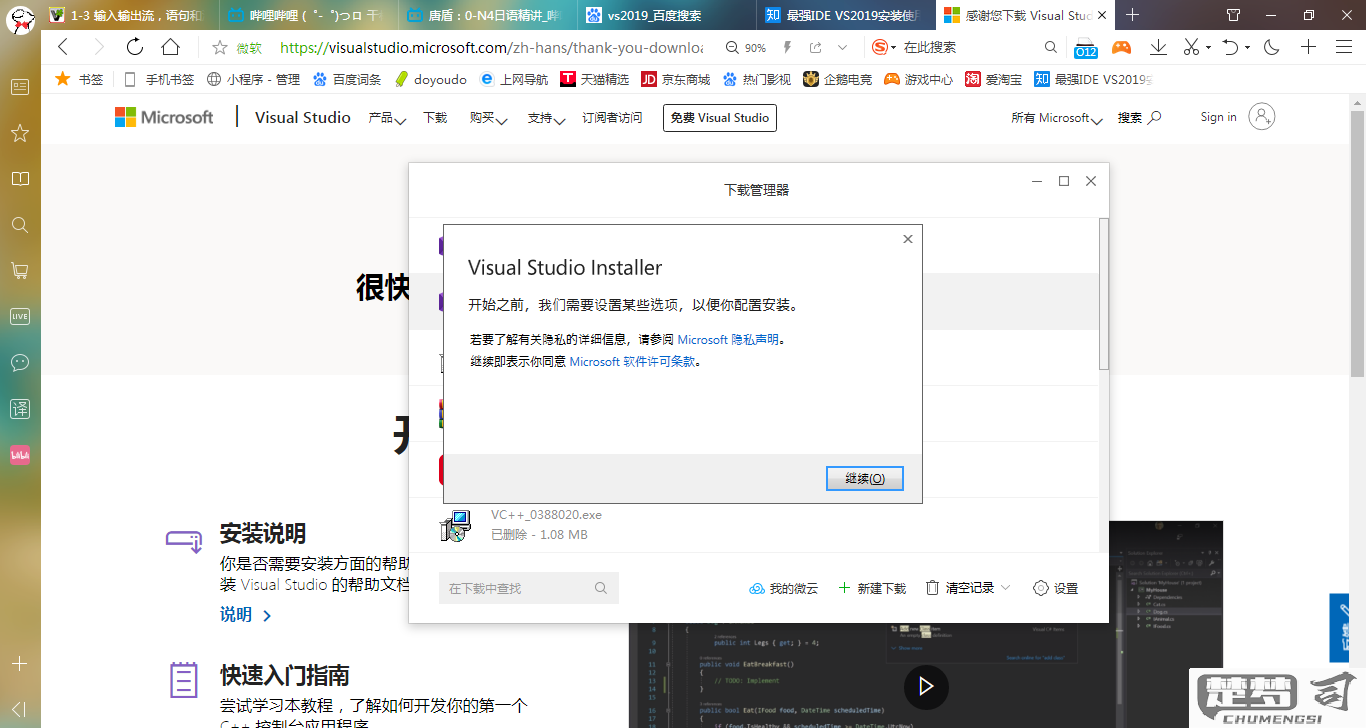Viewport: 1366px width, 728px height.
Task: Click the 继续(O) button in the installer dialog
Action: point(865,479)
